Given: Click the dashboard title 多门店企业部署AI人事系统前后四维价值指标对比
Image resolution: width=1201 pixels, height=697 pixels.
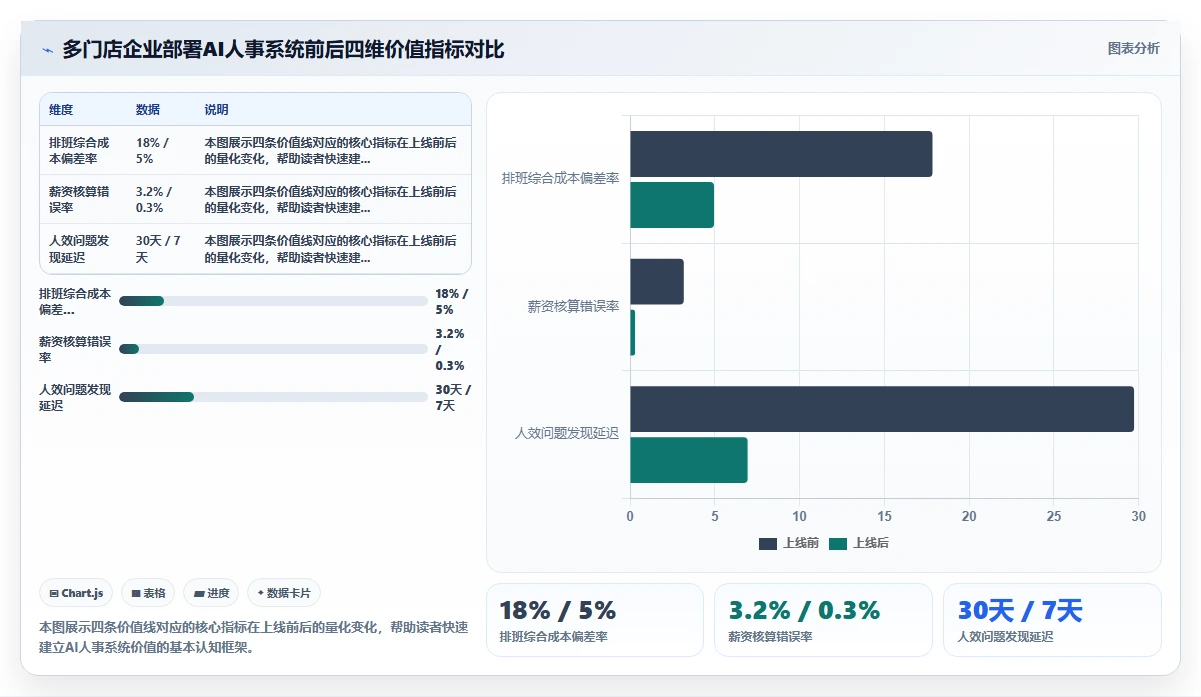Looking at the screenshot, I should click(x=283, y=49).
